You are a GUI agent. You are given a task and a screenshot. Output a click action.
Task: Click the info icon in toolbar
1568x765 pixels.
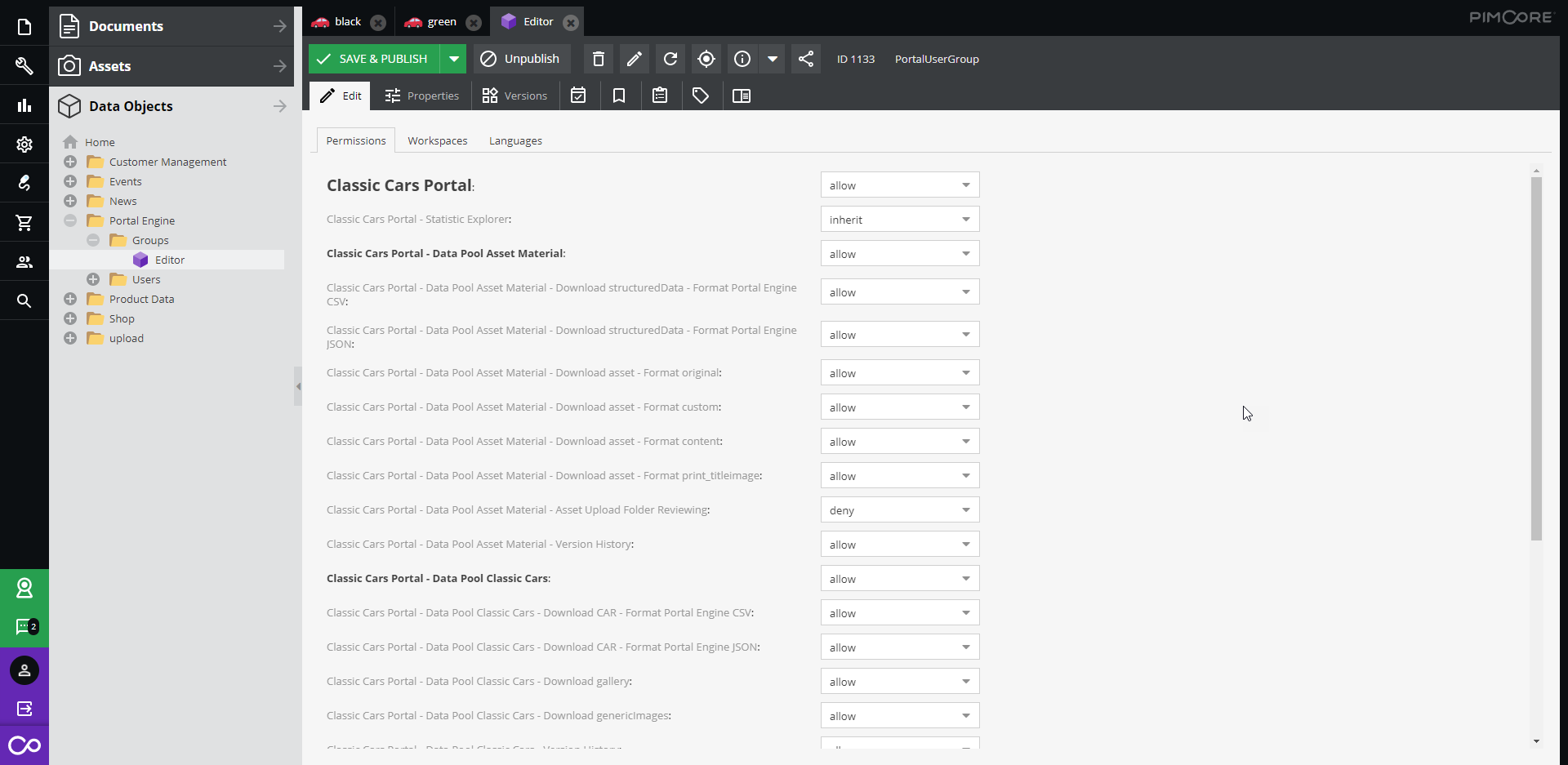pyautogui.click(x=742, y=59)
